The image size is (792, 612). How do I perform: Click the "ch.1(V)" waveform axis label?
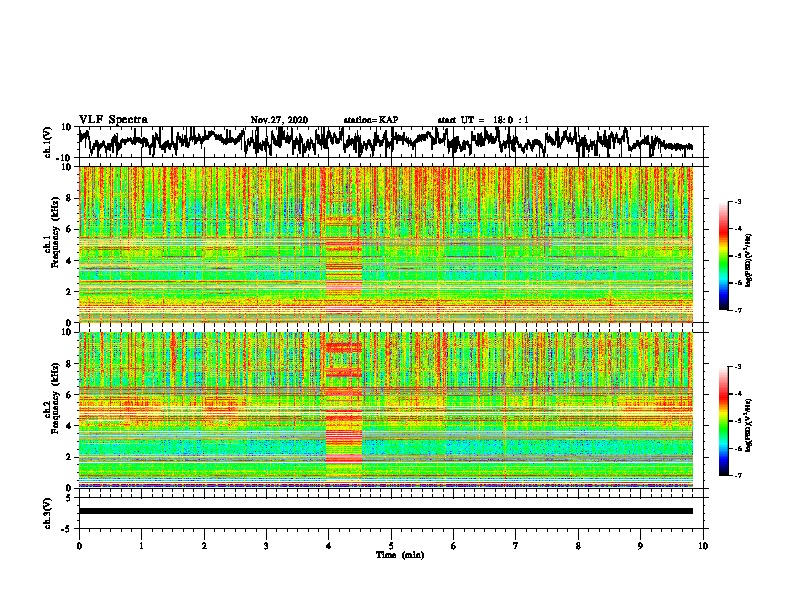point(48,142)
